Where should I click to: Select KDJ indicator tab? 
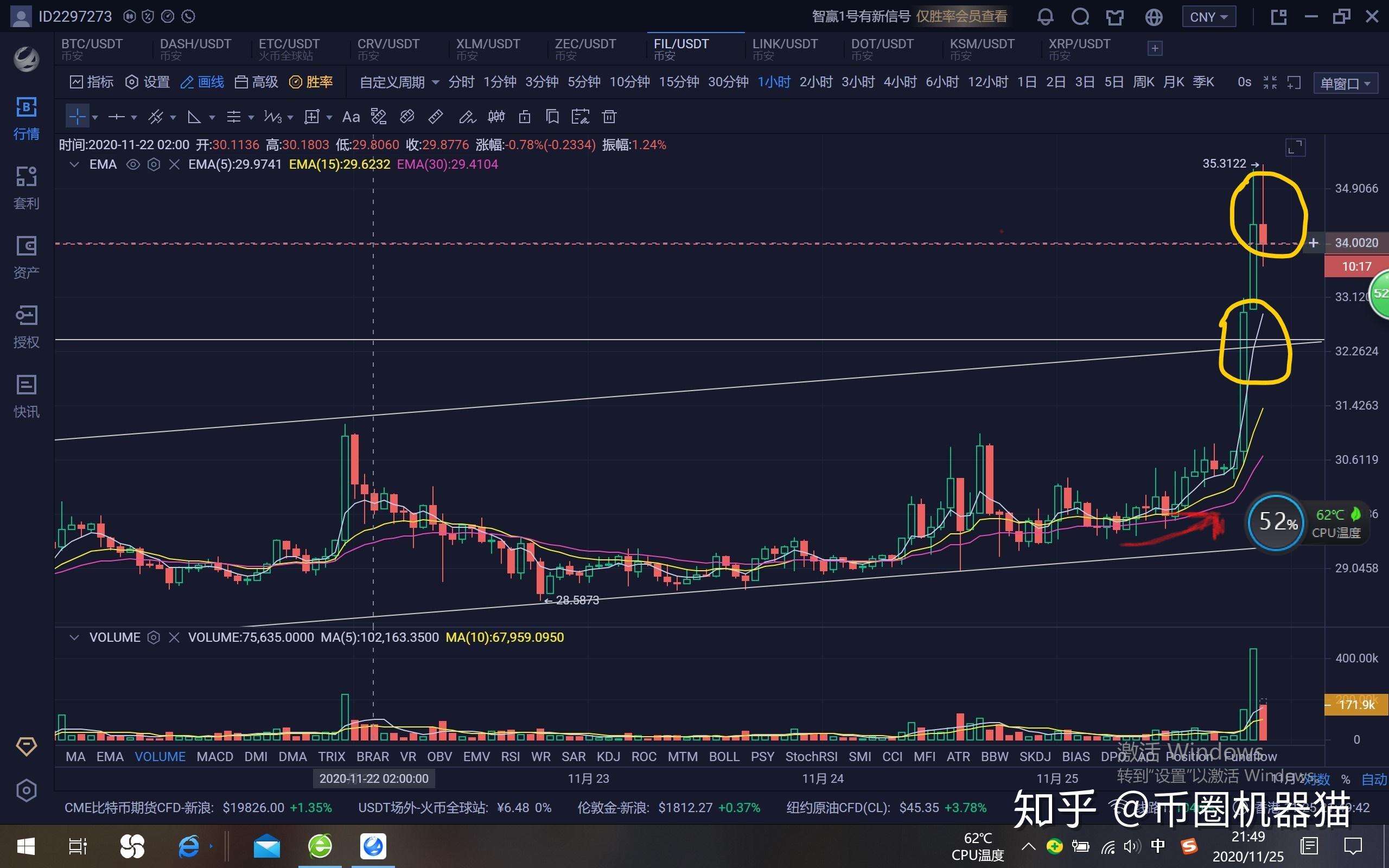click(x=608, y=757)
